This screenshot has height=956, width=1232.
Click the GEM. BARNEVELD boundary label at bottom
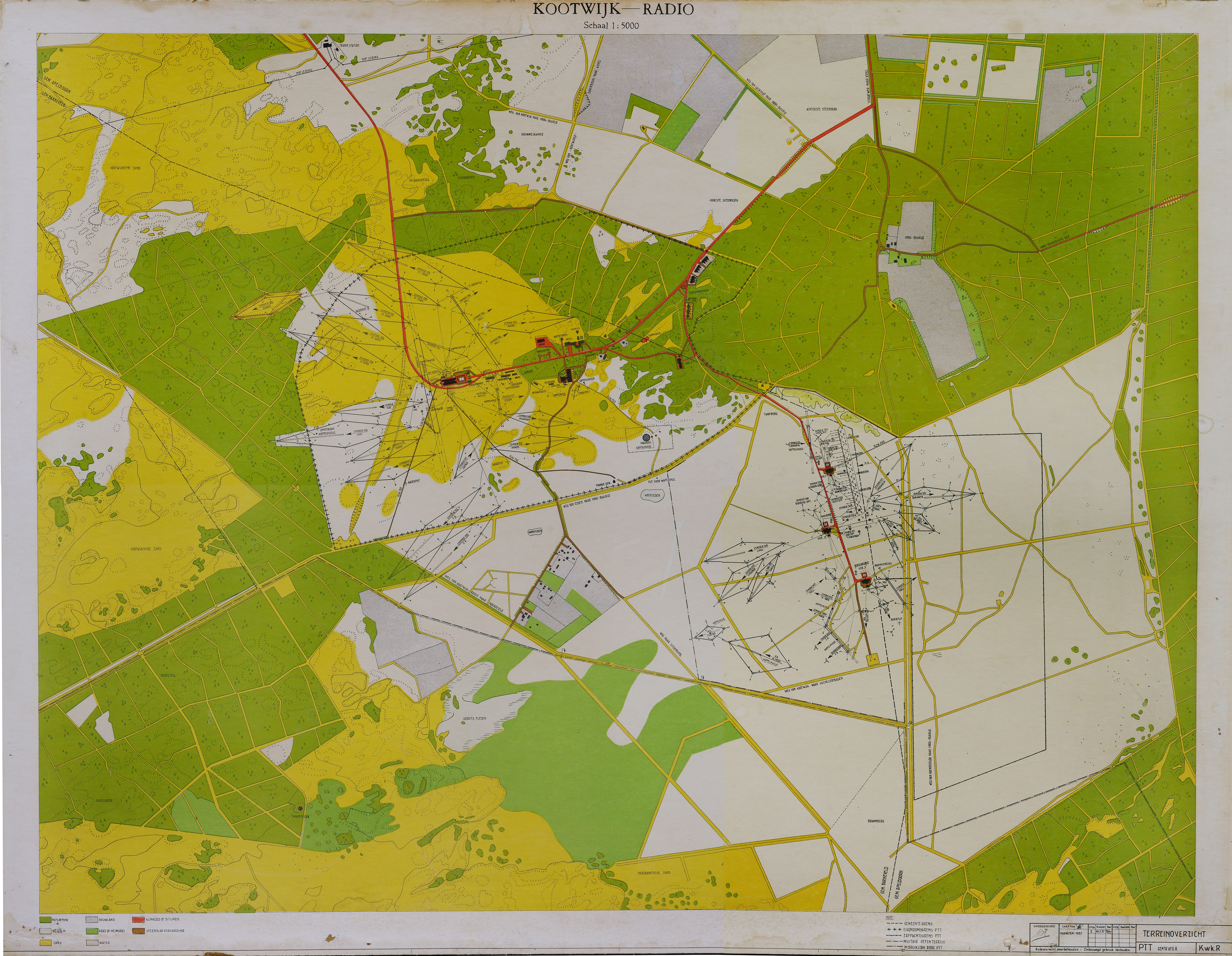[x=885, y=880]
